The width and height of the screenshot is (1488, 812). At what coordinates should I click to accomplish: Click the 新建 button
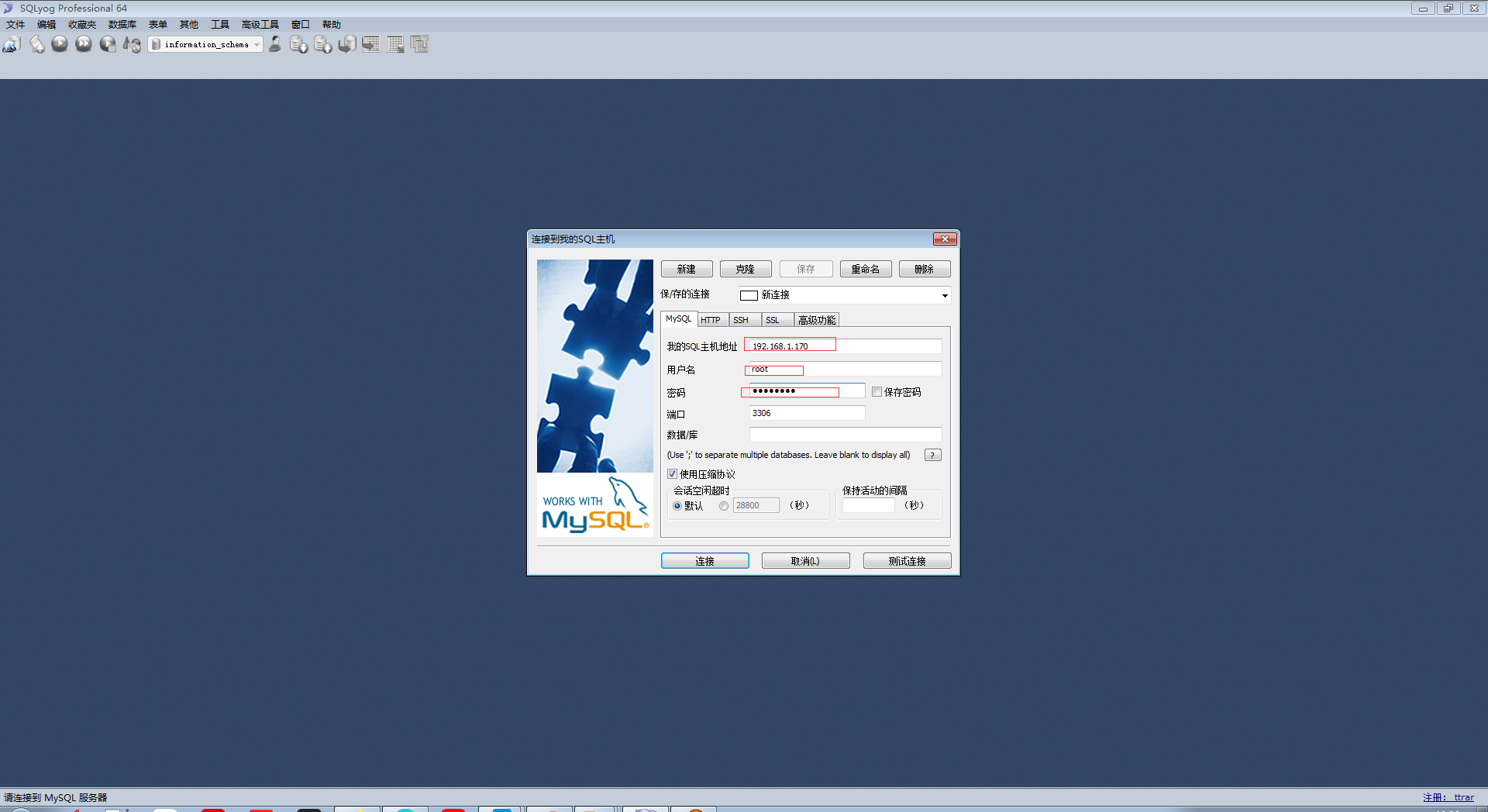point(687,269)
